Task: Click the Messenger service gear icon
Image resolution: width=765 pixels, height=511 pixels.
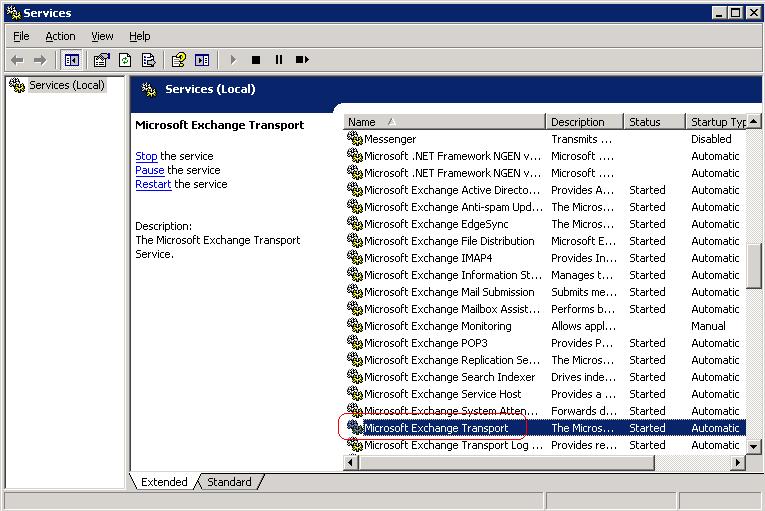Action: [x=355, y=139]
